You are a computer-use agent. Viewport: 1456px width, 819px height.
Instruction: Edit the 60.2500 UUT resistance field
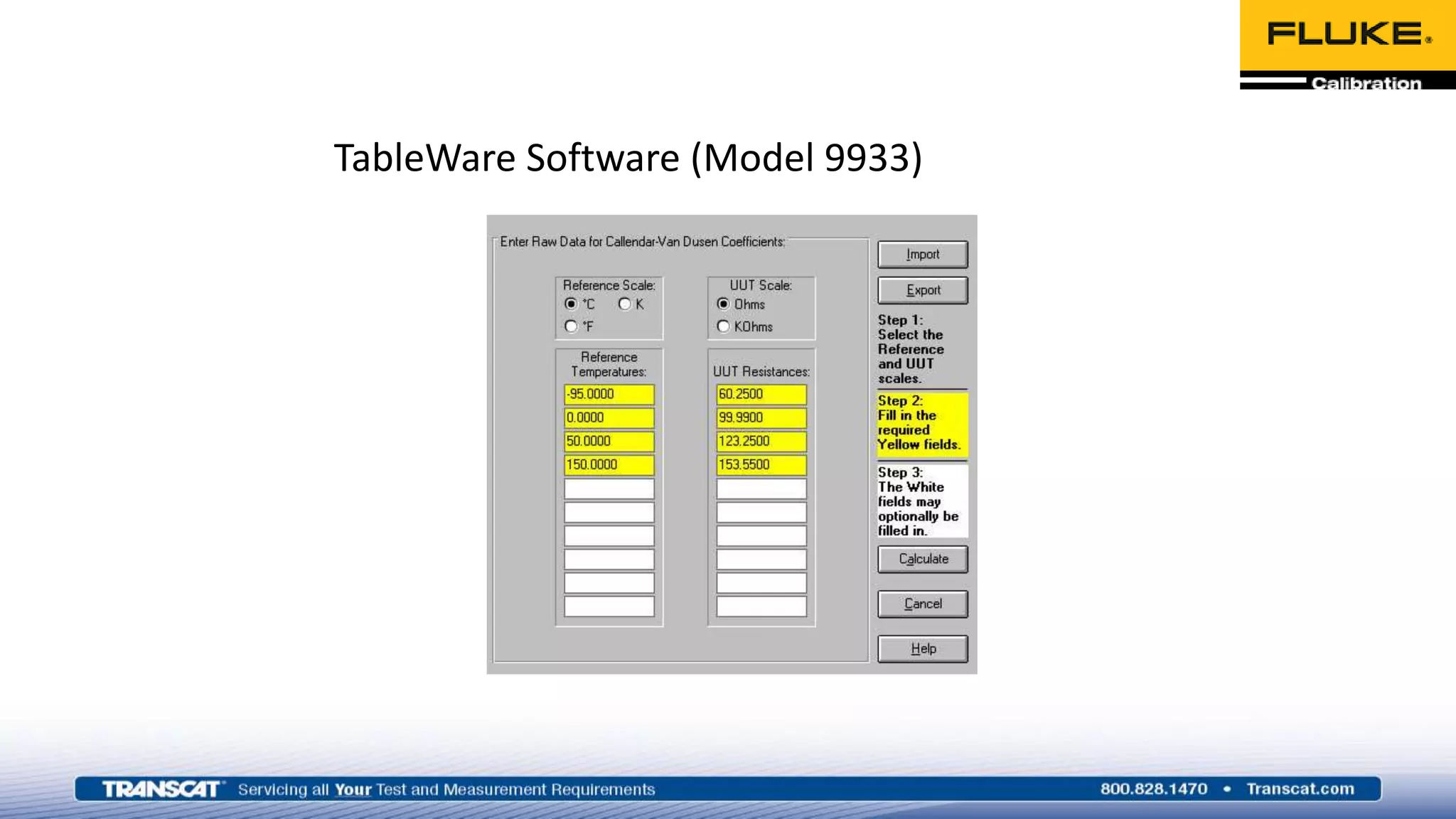pos(761,395)
